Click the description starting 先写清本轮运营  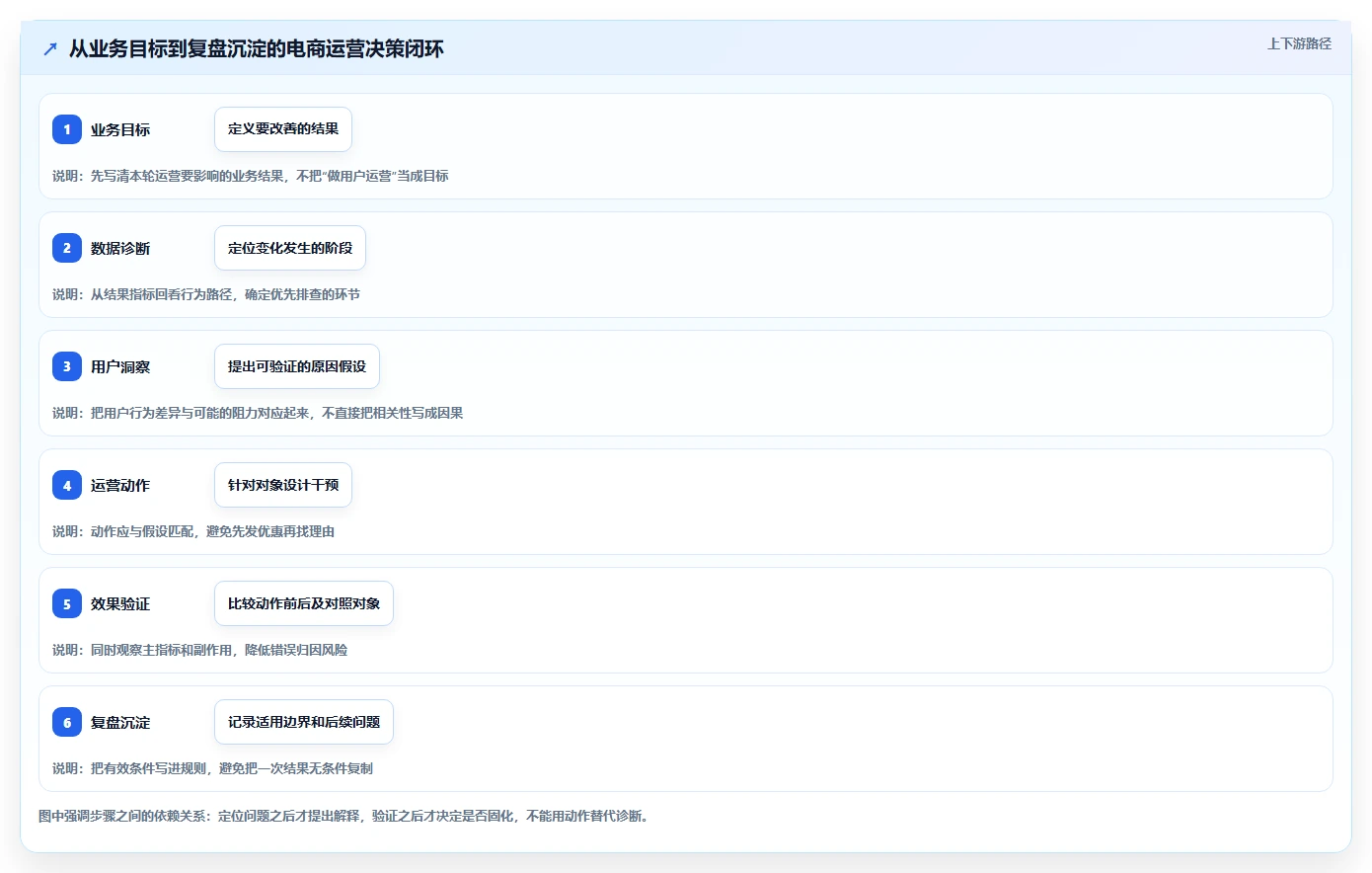tap(251, 176)
